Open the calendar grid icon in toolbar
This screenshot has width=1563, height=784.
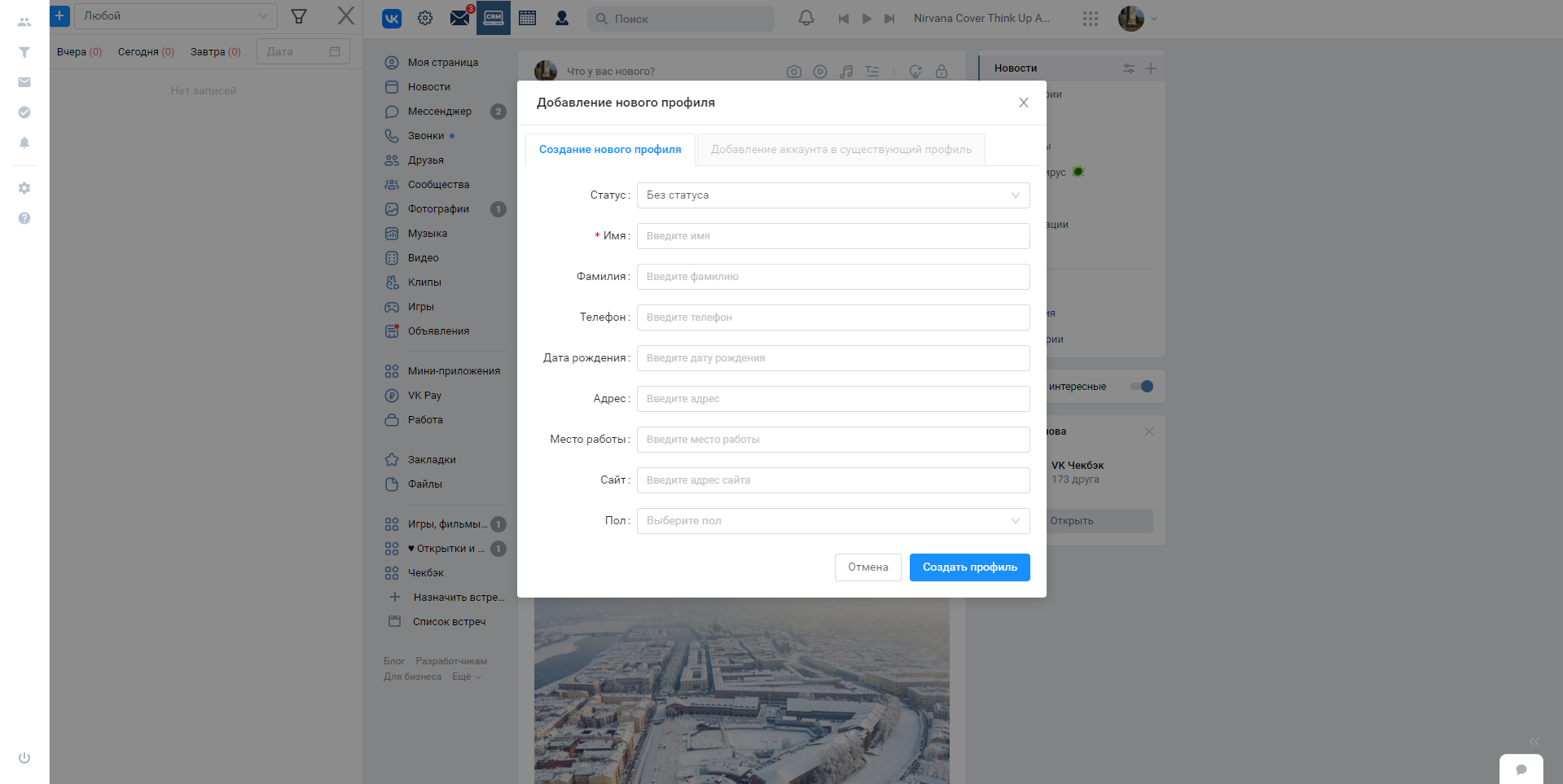(528, 18)
